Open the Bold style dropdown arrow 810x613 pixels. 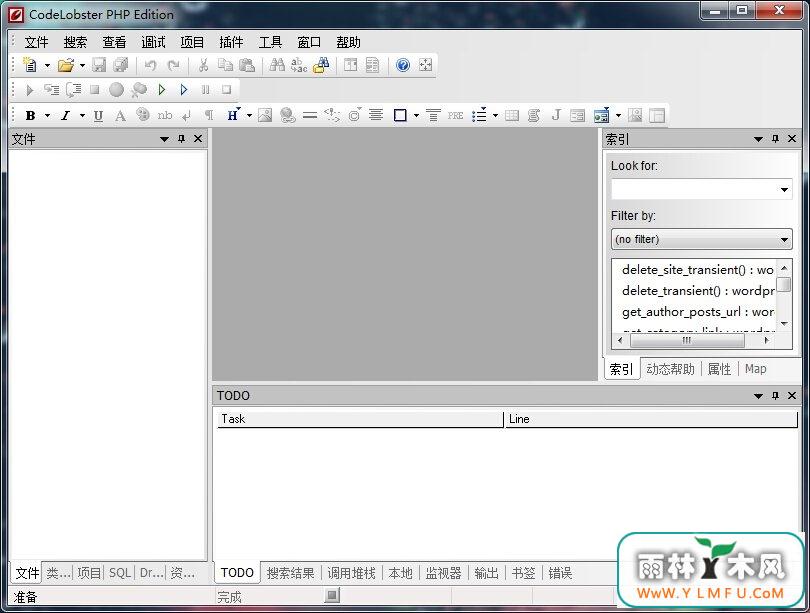(x=47, y=116)
